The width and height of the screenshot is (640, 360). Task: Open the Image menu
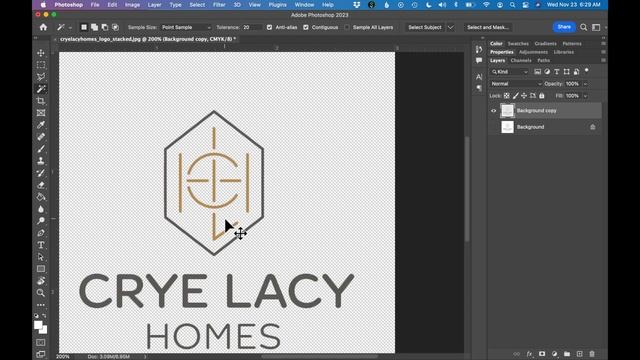pyautogui.click(x=132, y=5)
